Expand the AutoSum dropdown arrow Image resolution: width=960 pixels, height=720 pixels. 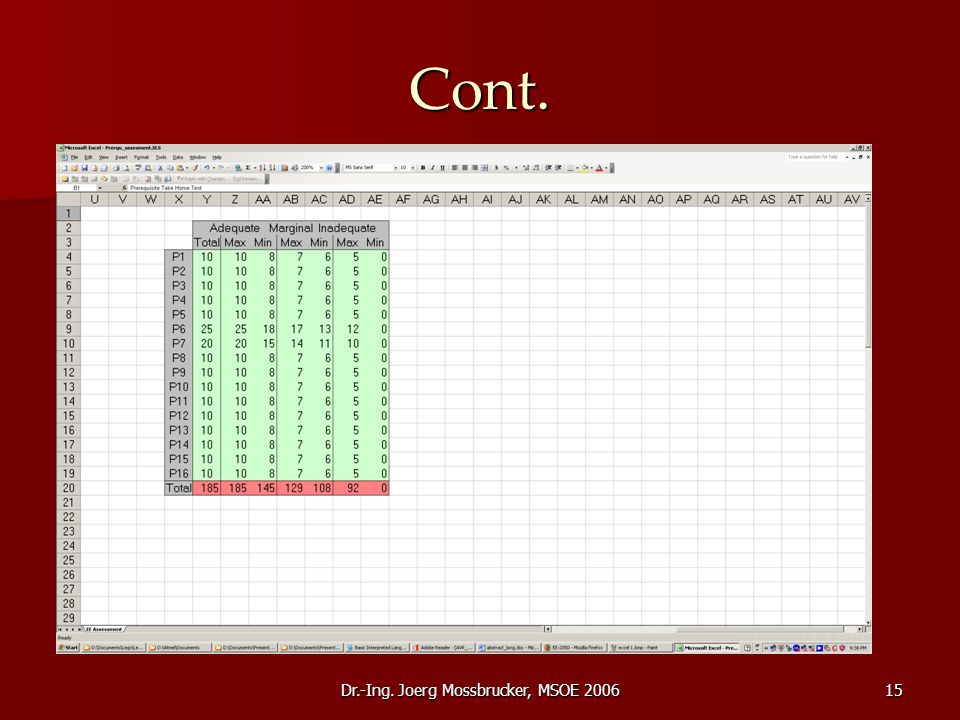[x=255, y=168]
